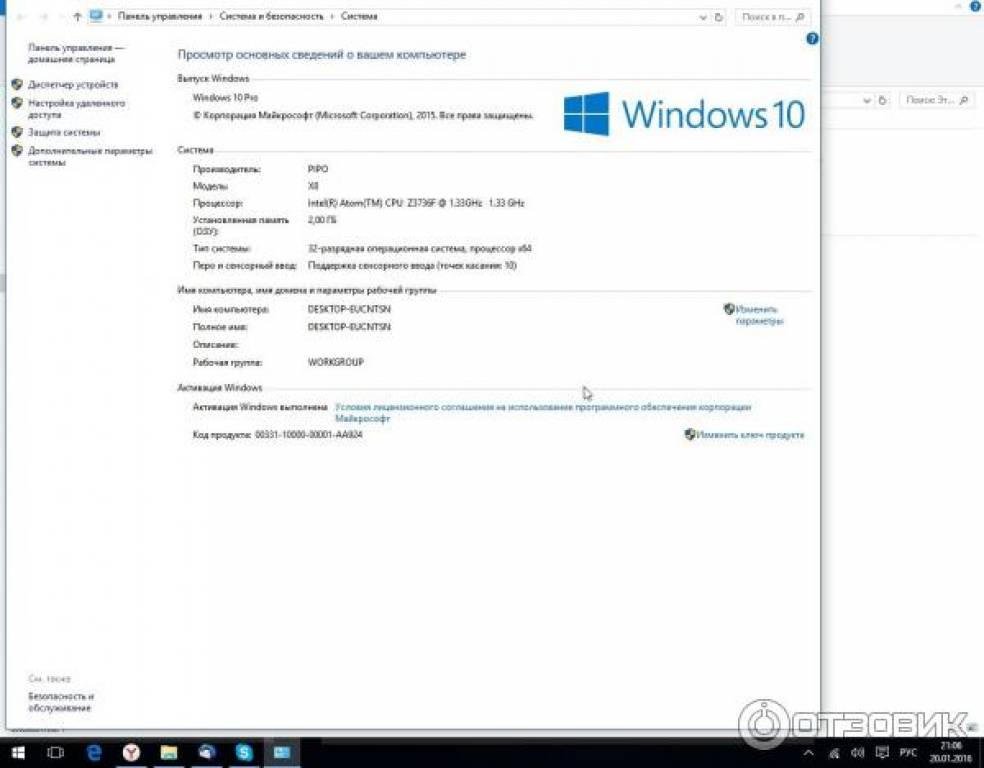Open Защита системы link
This screenshot has width=984, height=768.
tap(64, 132)
